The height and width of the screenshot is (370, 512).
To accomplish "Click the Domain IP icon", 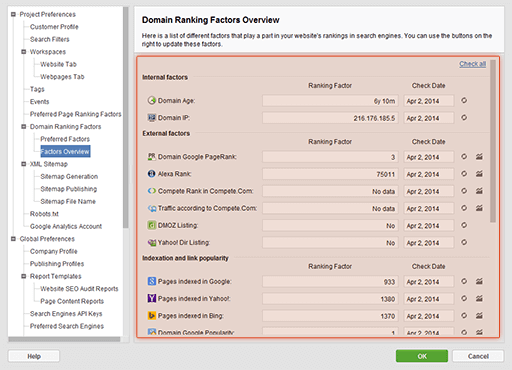I will tap(152, 118).
